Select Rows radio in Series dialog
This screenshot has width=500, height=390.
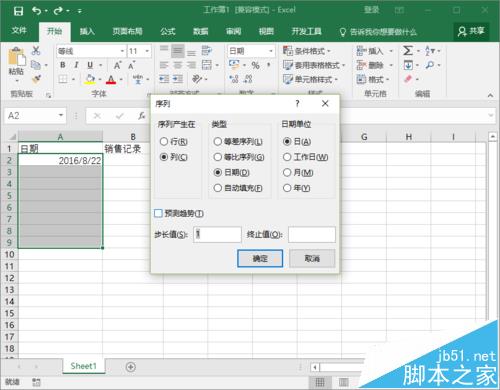pyautogui.click(x=164, y=142)
